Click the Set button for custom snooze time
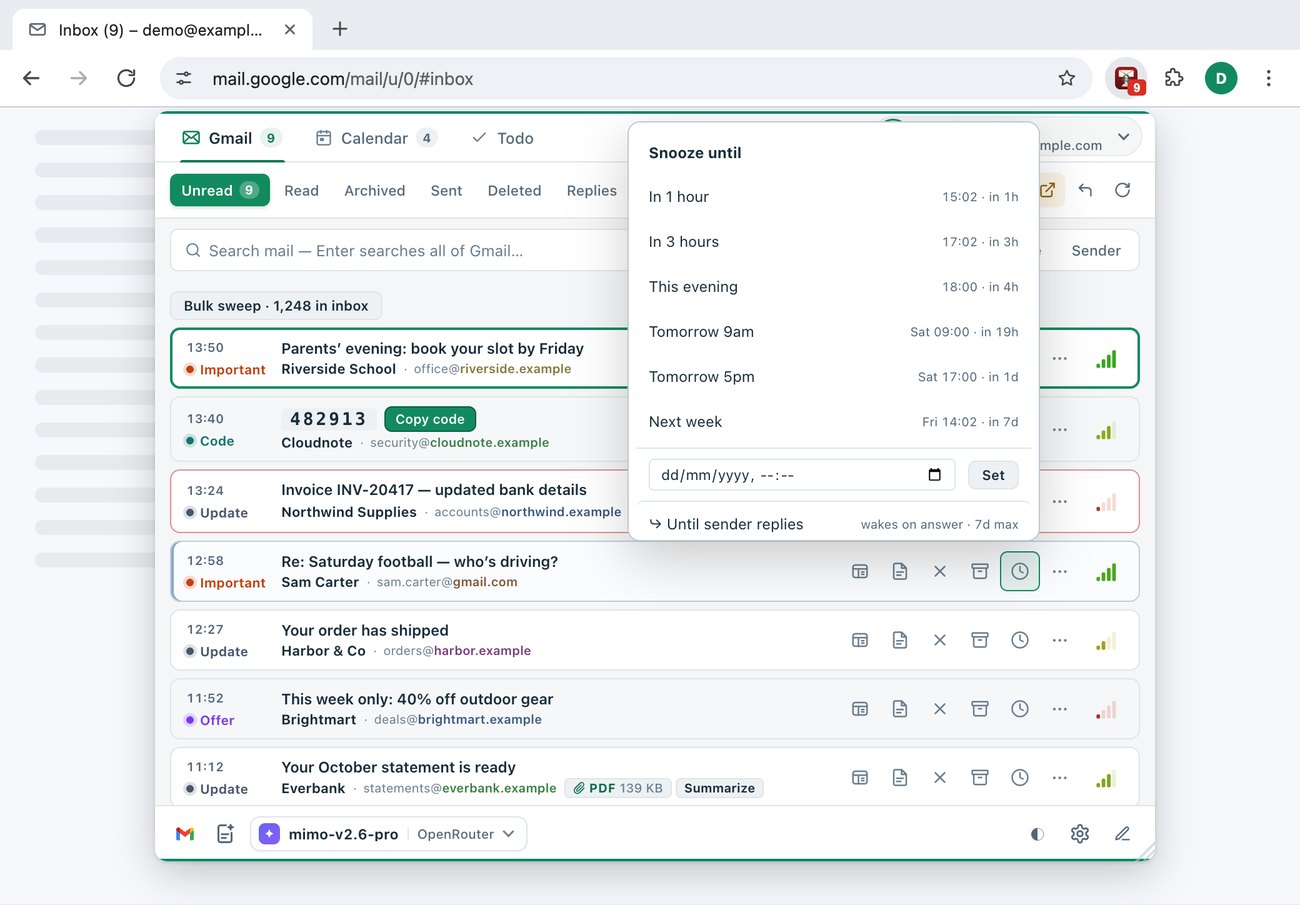This screenshot has height=905, width=1300. 993,475
